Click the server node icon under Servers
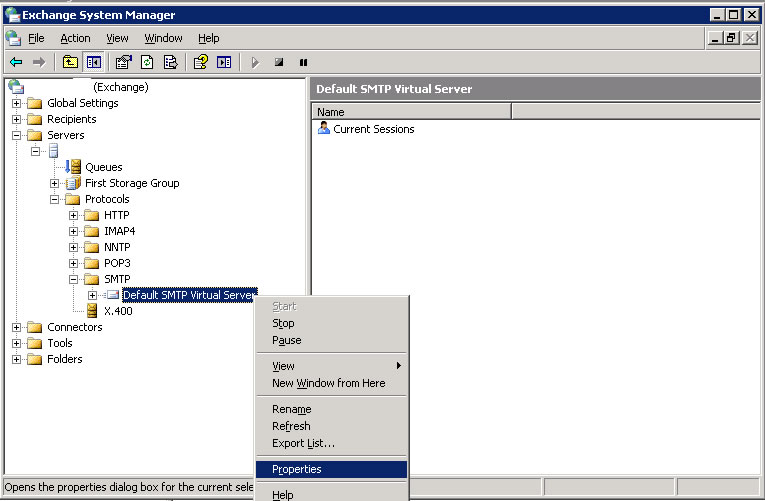 pos(54,151)
